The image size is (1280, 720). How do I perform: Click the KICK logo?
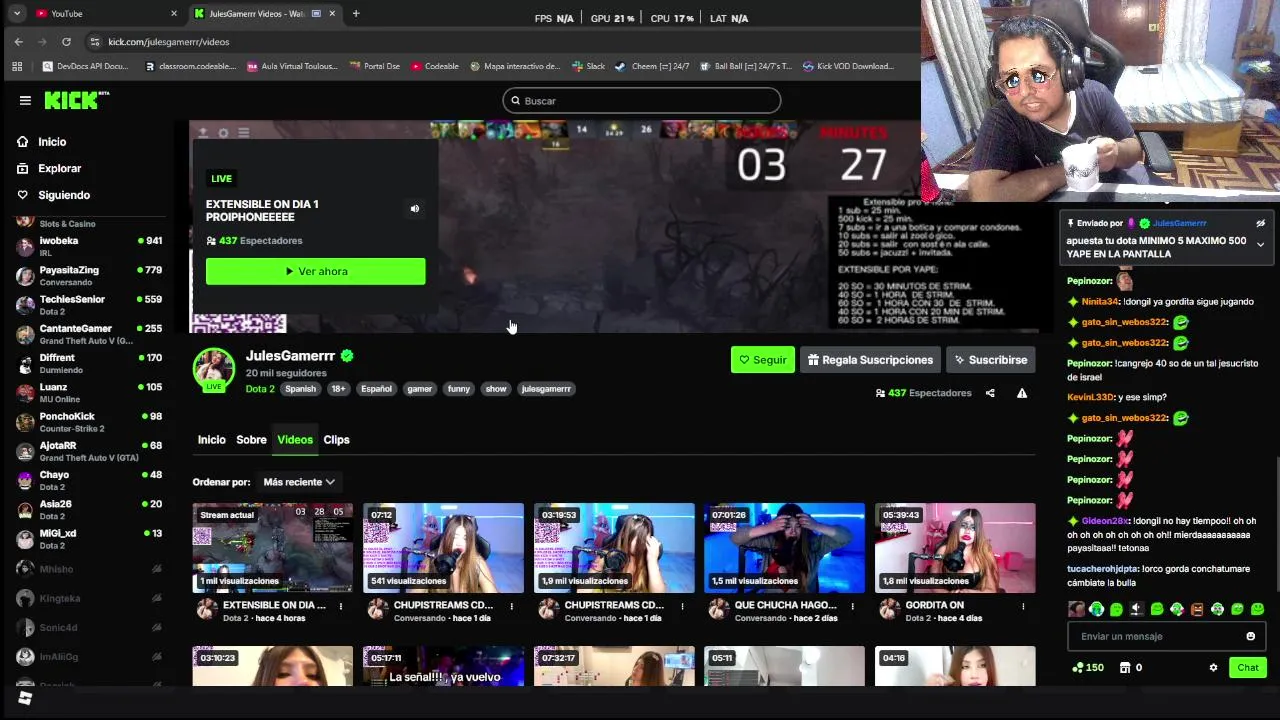(x=76, y=100)
